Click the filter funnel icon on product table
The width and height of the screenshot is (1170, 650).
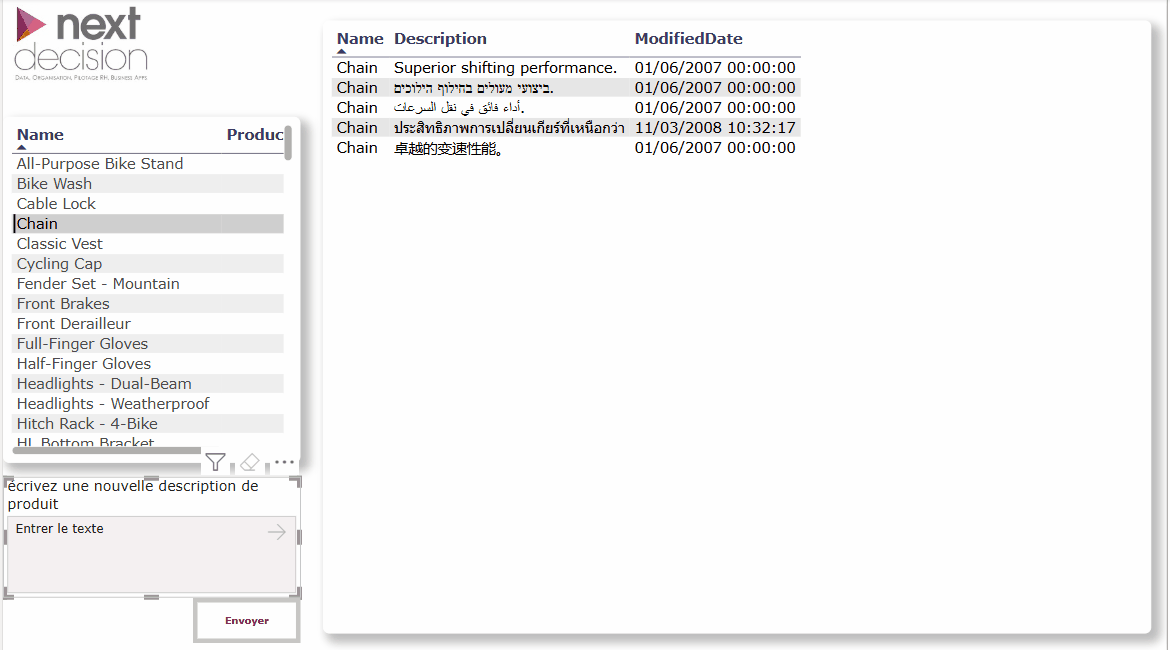215,462
